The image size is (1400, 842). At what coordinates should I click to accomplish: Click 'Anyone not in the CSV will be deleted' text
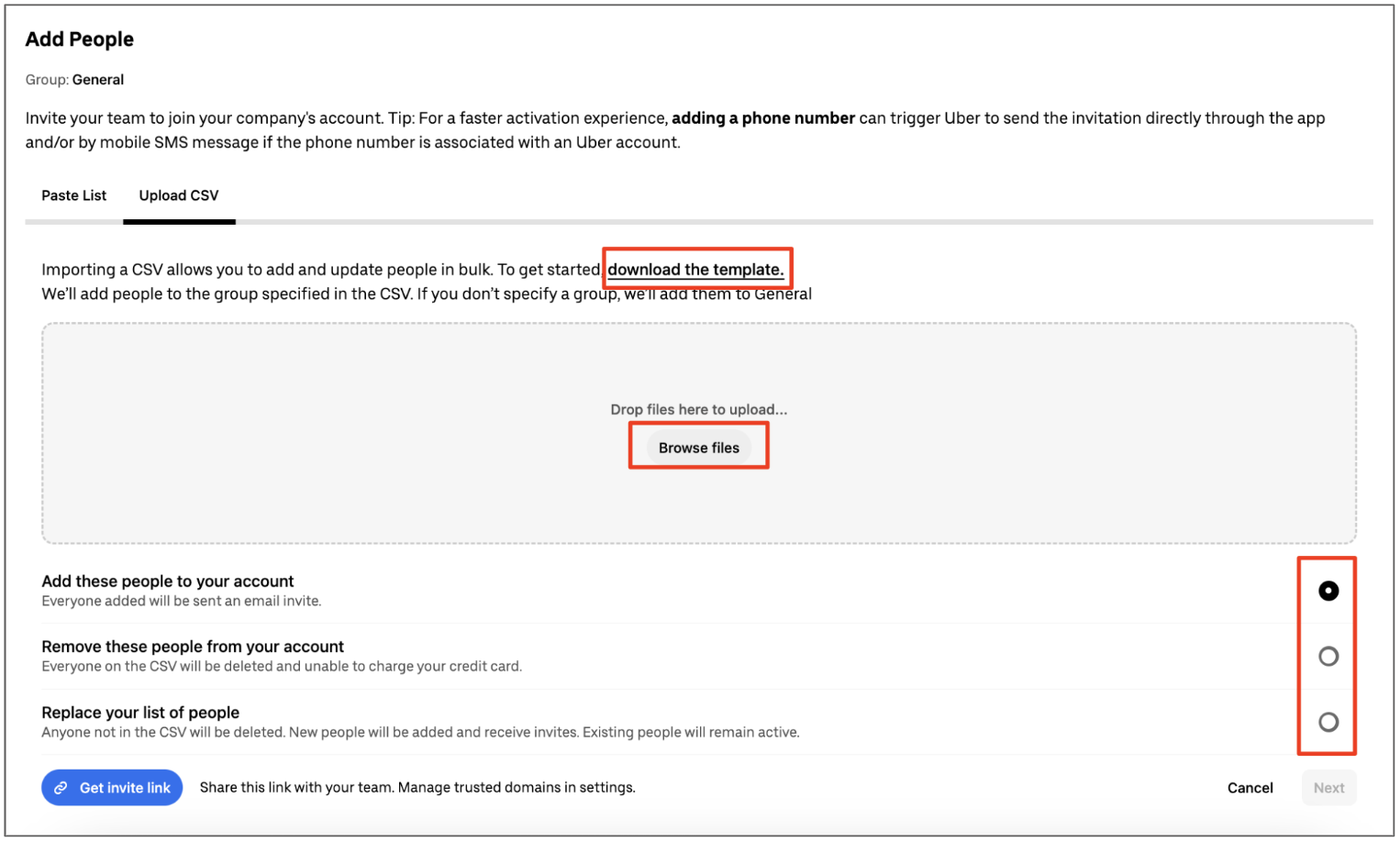coord(420,733)
